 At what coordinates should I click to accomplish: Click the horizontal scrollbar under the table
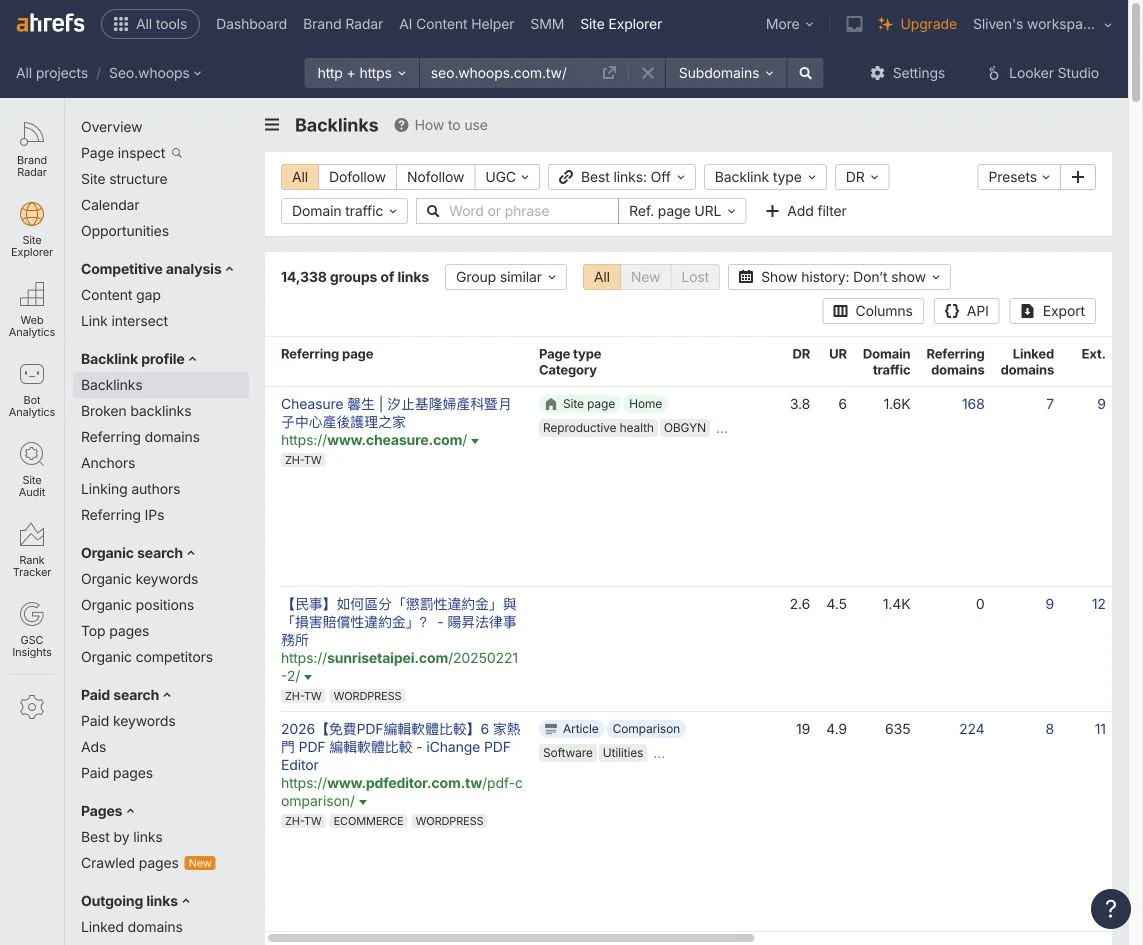click(x=511, y=938)
